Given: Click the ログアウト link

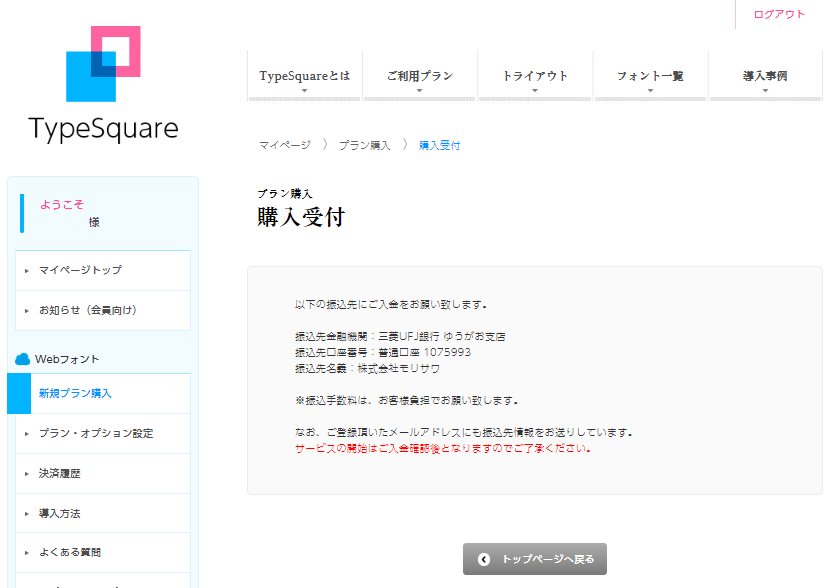Looking at the screenshot, I should pyautogui.click(x=779, y=15).
